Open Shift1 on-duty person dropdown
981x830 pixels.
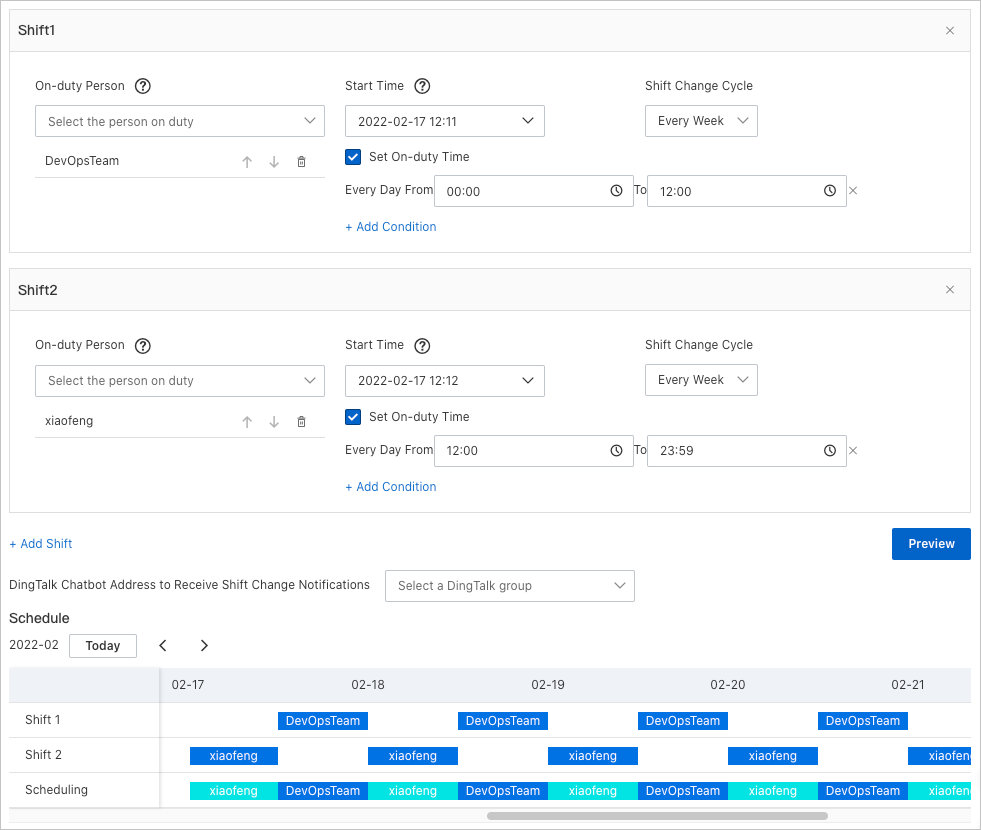point(180,122)
